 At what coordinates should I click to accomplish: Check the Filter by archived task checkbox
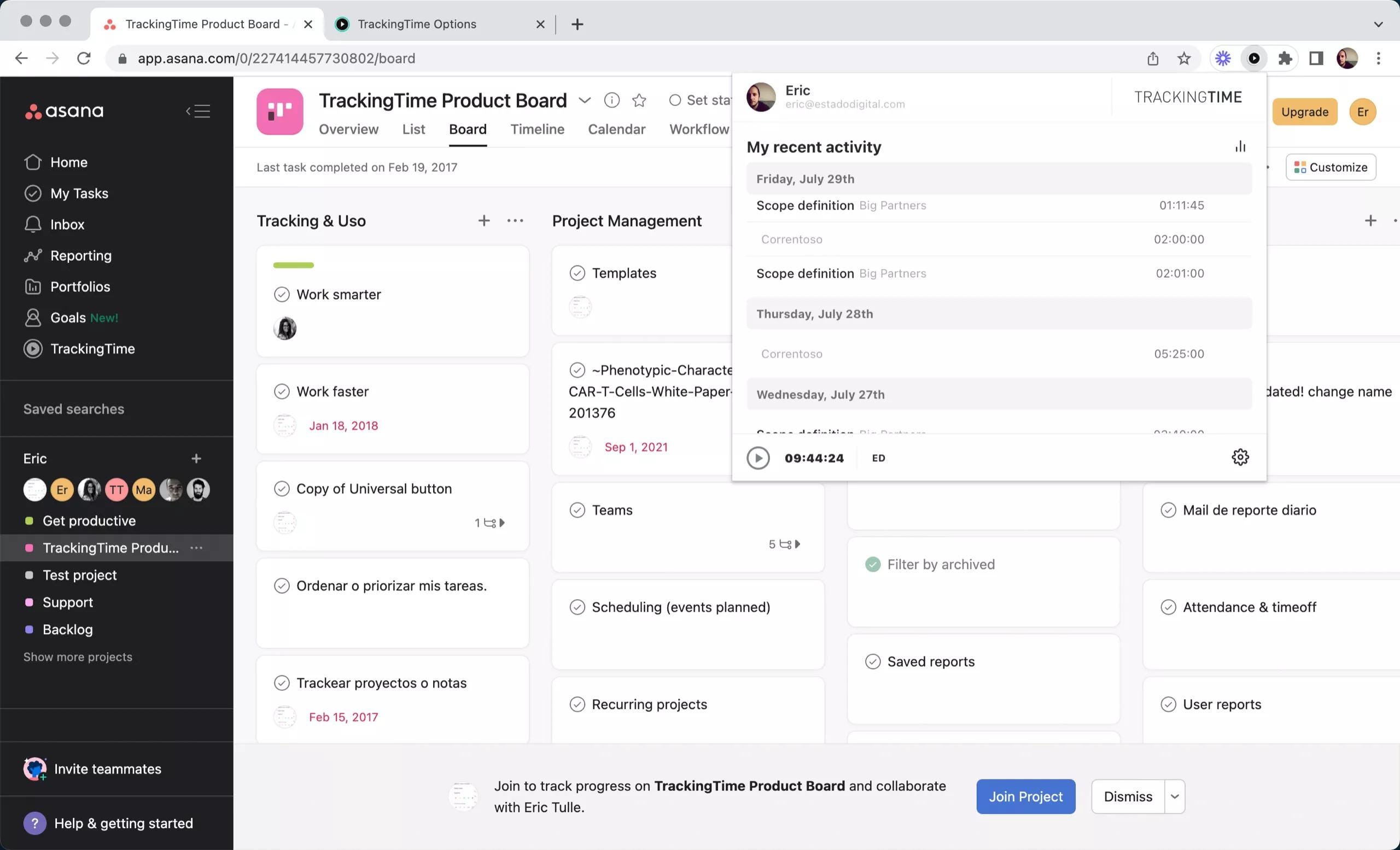873,563
